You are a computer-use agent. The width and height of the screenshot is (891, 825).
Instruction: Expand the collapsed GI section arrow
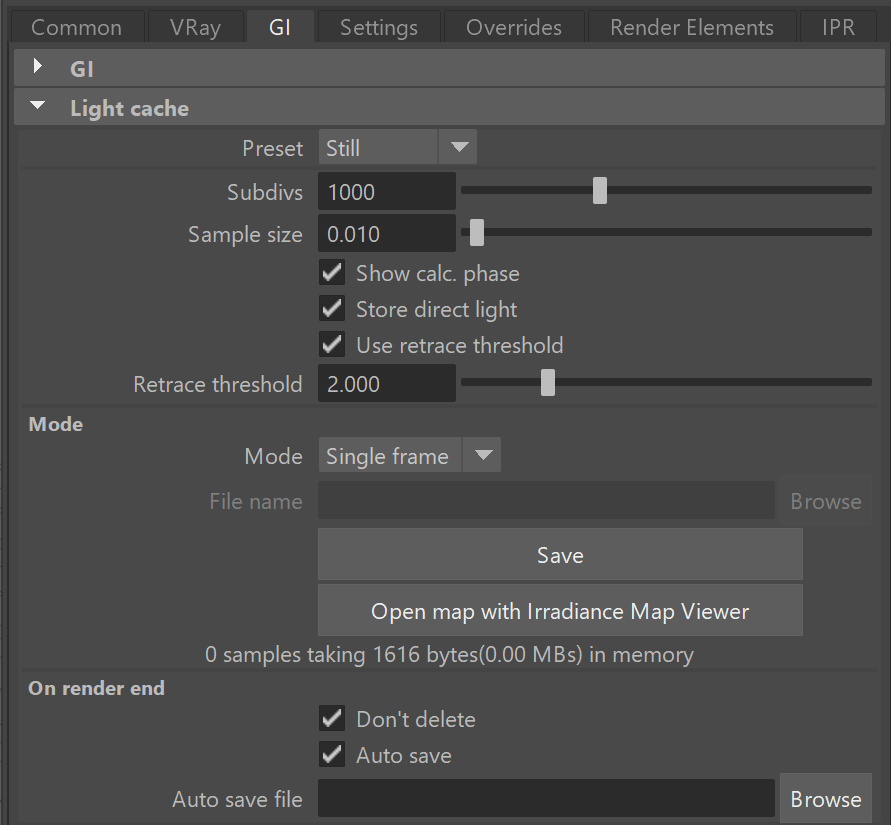pyautogui.click(x=38, y=66)
